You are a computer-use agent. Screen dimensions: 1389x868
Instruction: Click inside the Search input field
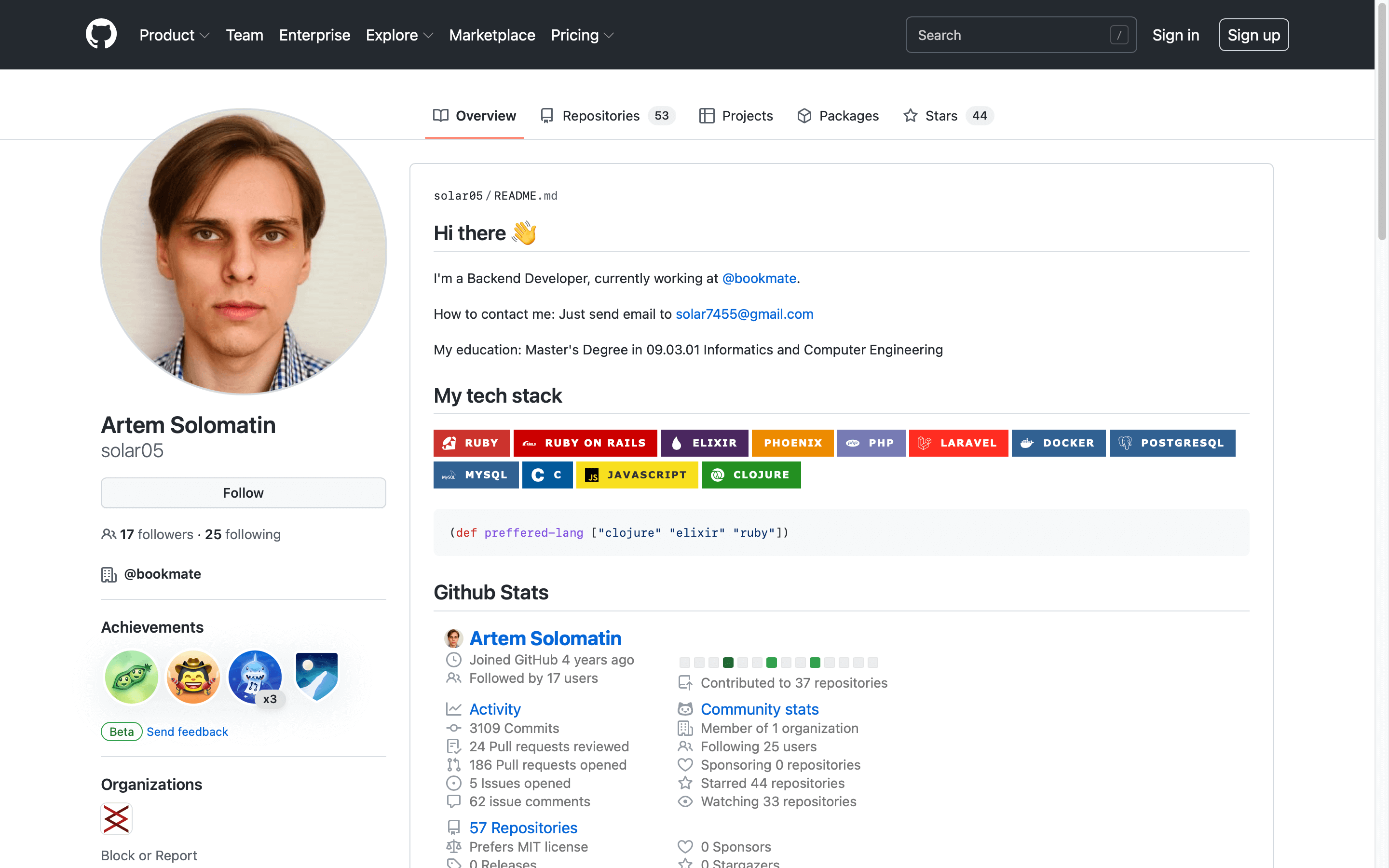coord(1021,35)
